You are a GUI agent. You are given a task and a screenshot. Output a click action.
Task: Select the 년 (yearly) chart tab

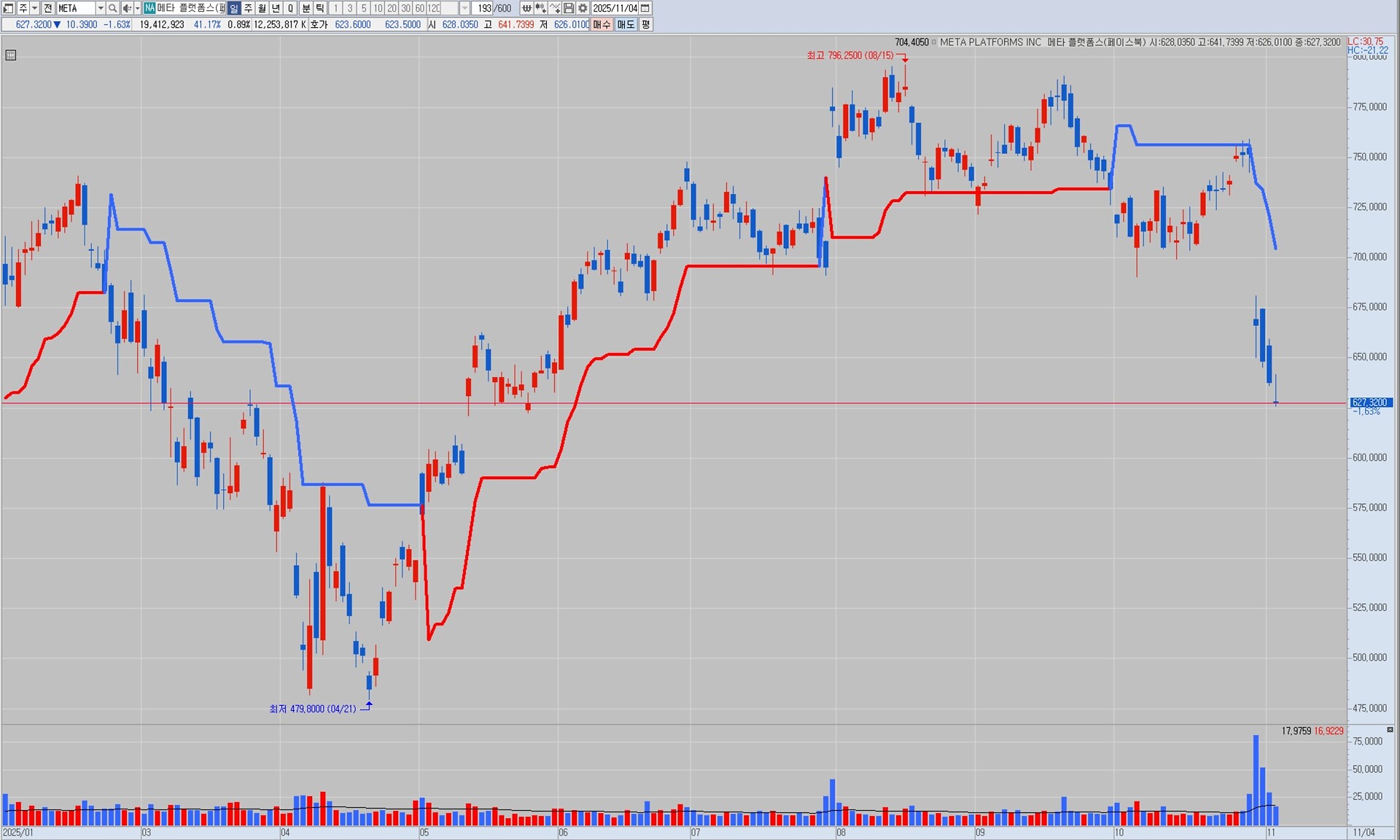tap(276, 8)
